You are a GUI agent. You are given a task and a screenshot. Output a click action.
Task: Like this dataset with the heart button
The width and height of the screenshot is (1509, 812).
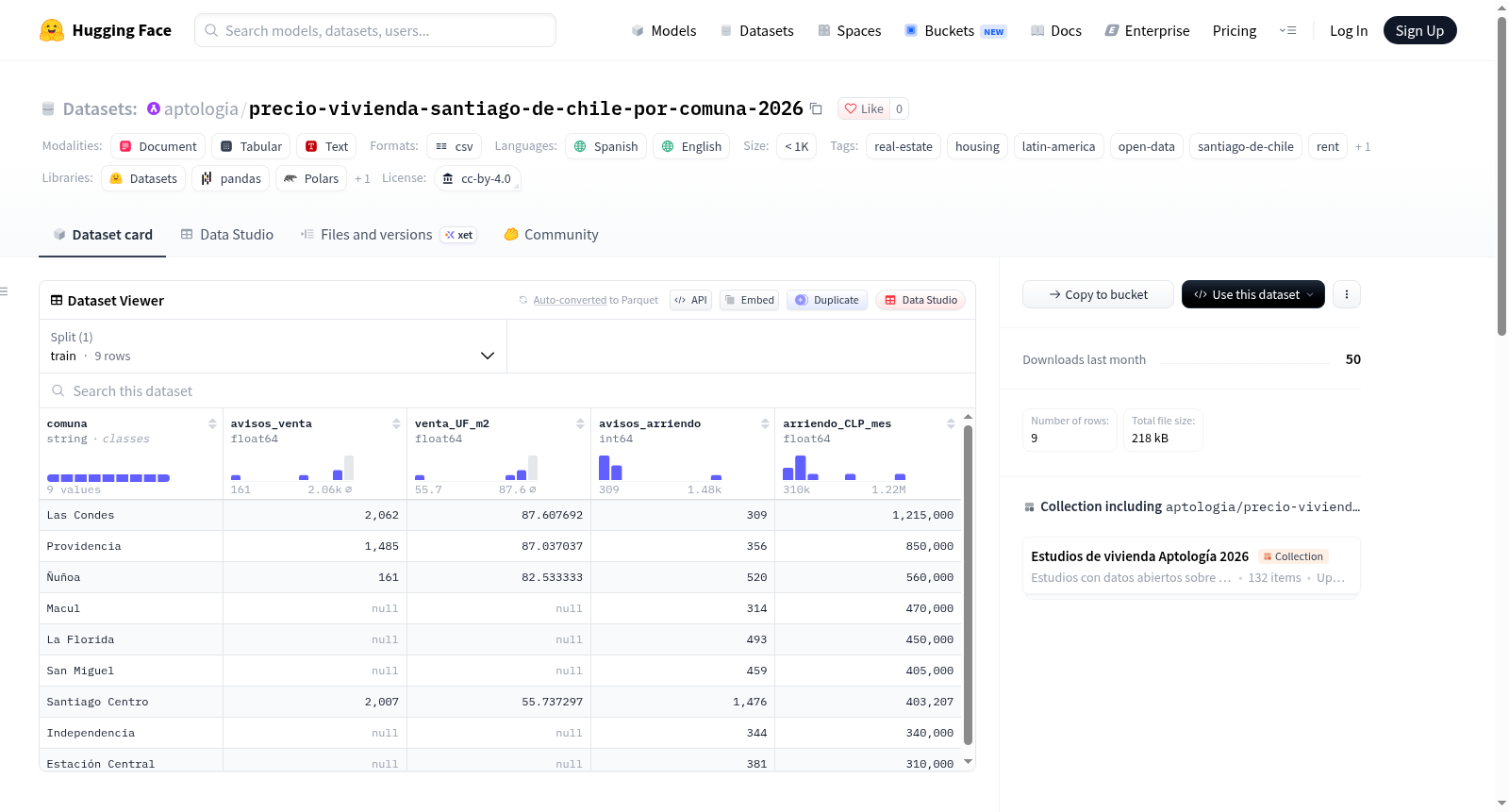pos(864,108)
